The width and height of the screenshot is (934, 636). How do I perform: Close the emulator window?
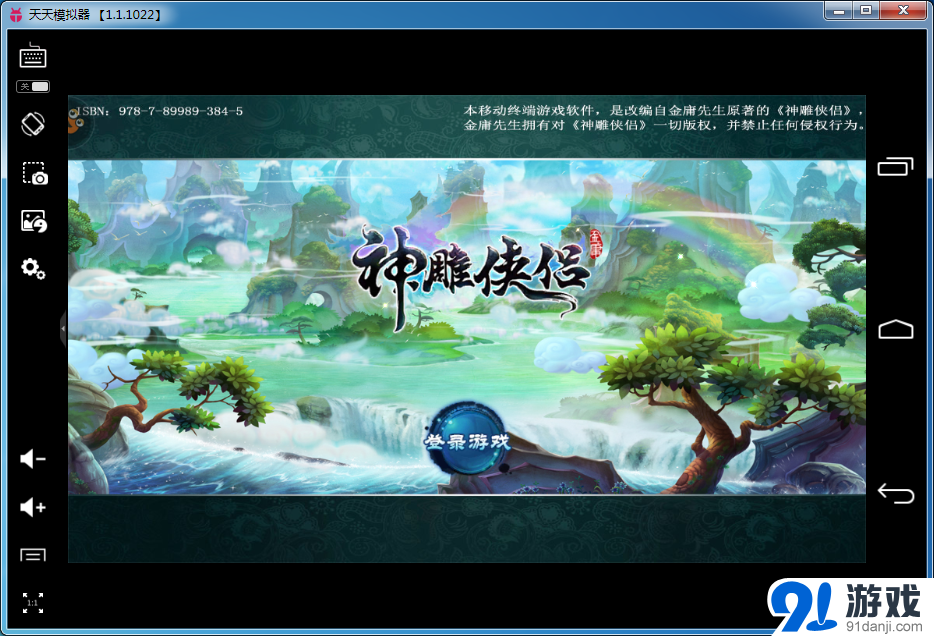[902, 10]
